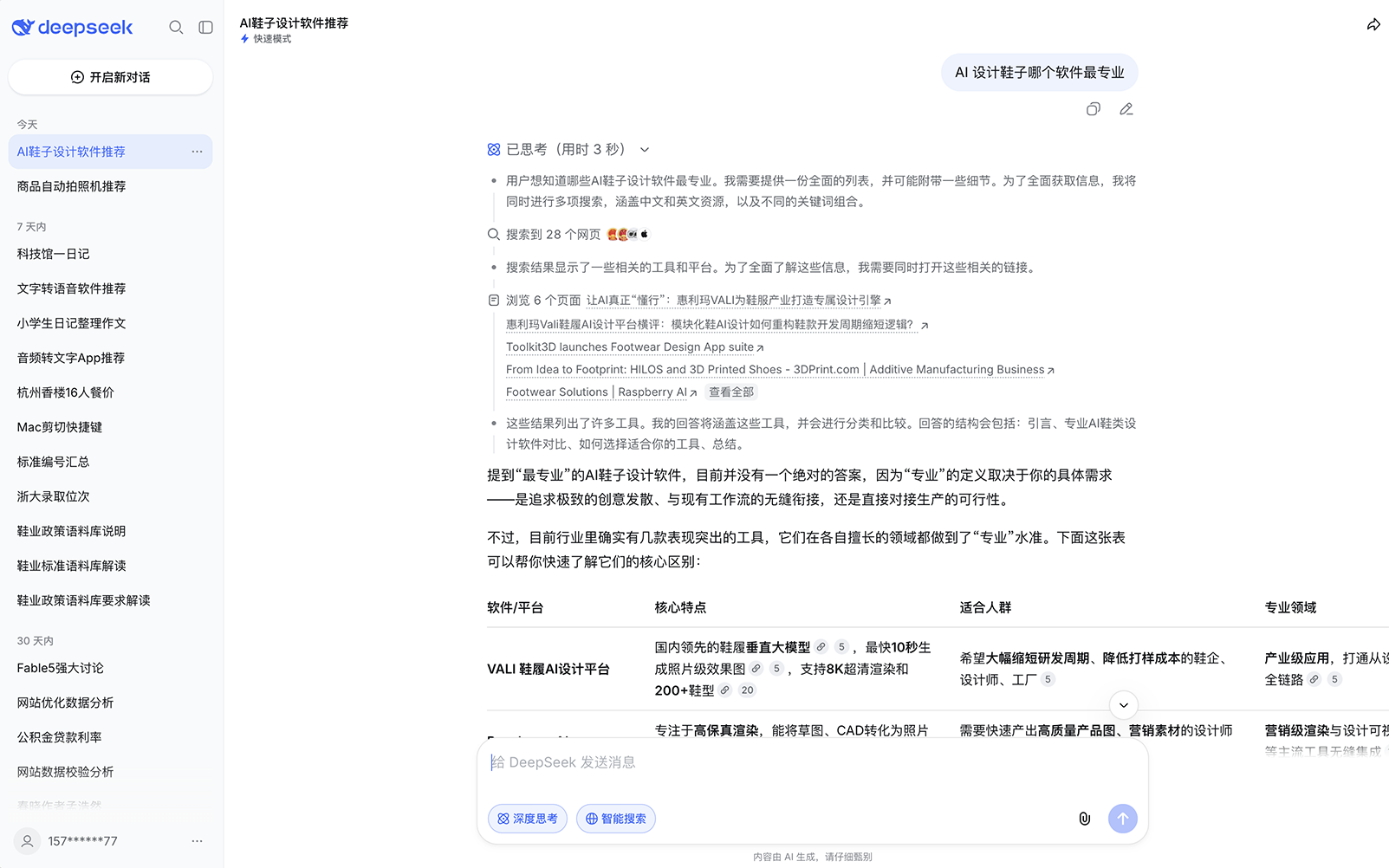The height and width of the screenshot is (868, 1389).
Task: Start a new chat with 开启新对话
Action: (x=110, y=77)
